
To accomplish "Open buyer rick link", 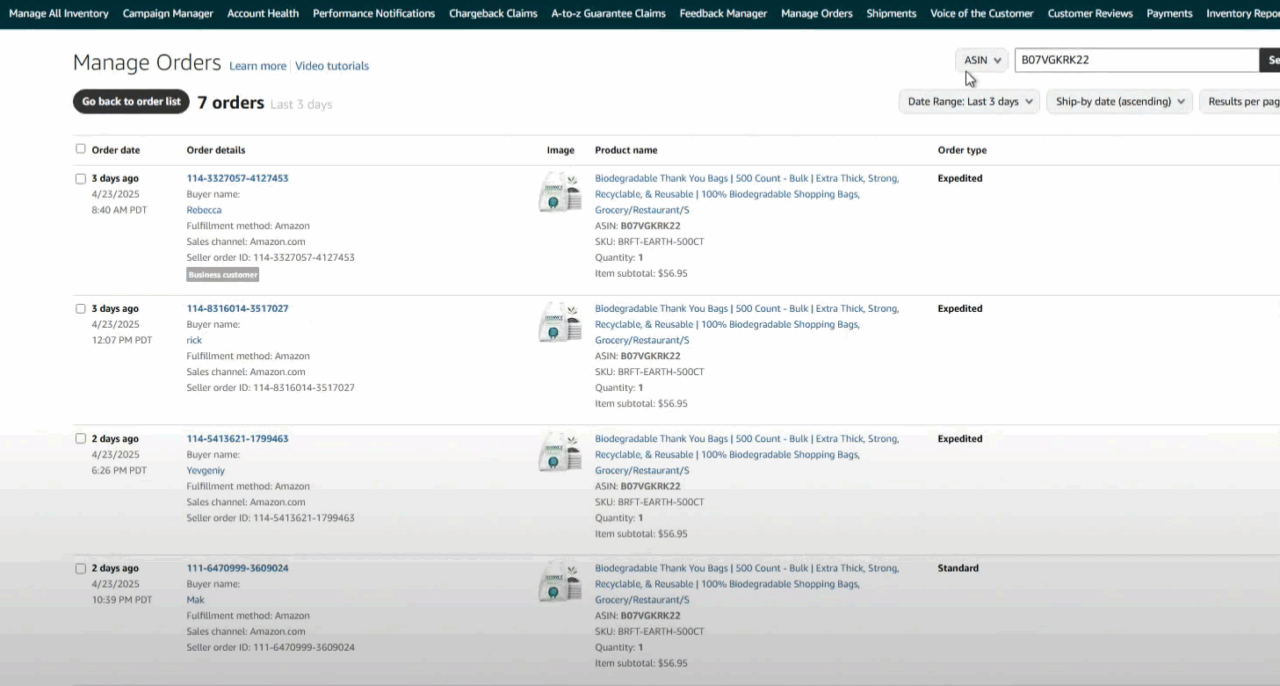I will [x=194, y=340].
